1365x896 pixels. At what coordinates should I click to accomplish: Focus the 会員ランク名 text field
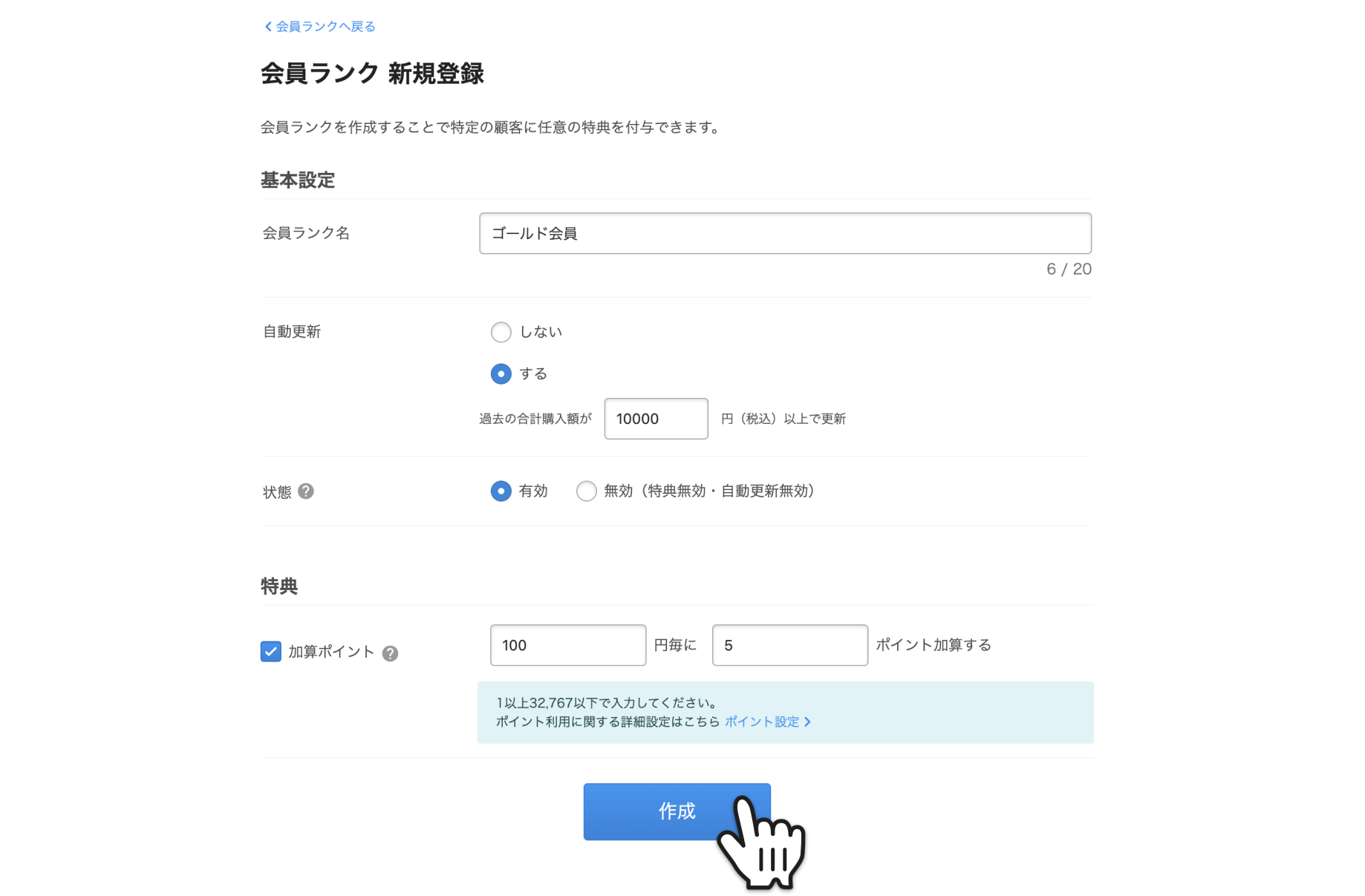[x=785, y=233]
